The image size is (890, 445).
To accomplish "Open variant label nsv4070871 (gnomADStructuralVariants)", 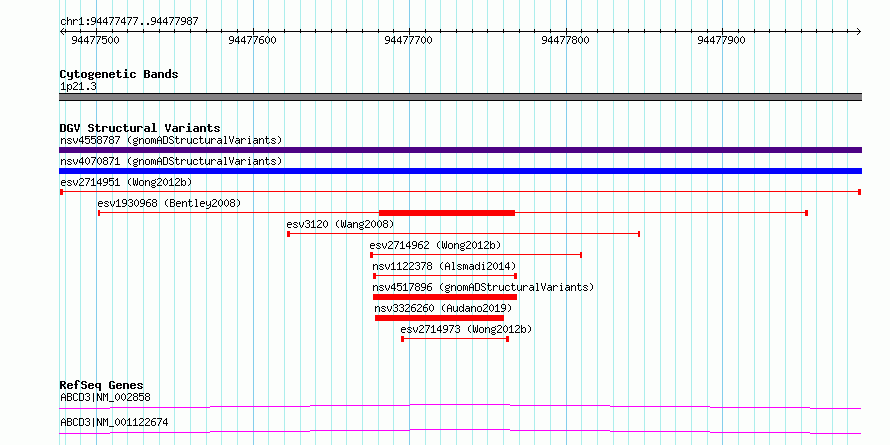I will [x=171, y=161].
